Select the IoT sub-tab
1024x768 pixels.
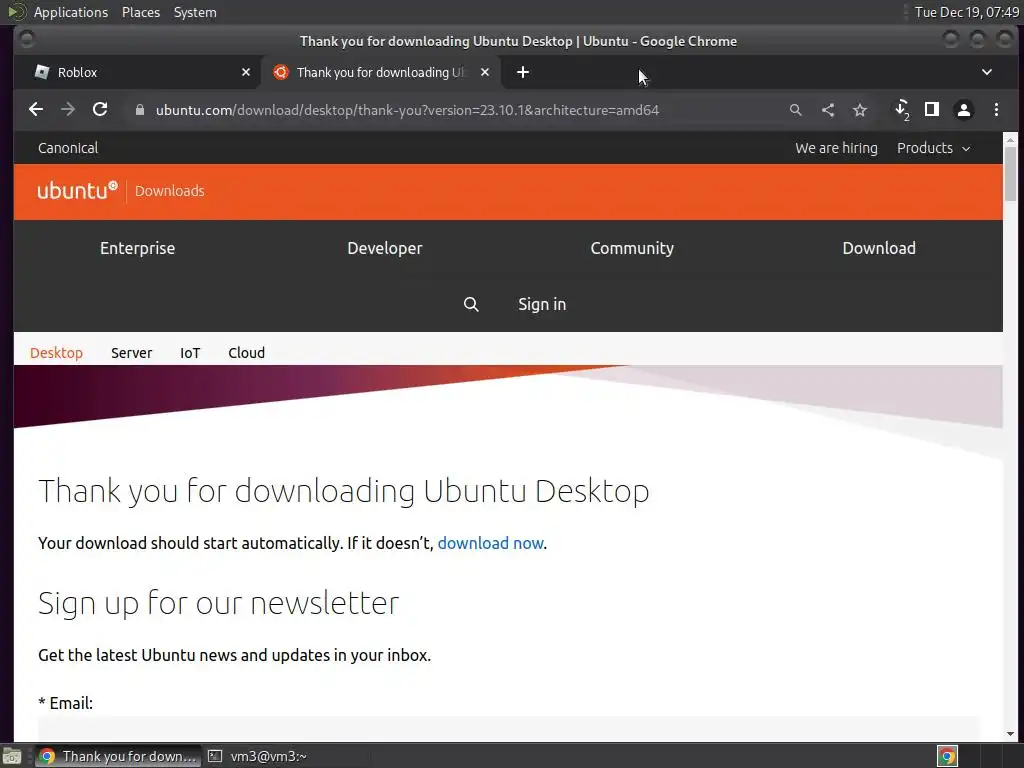190,353
